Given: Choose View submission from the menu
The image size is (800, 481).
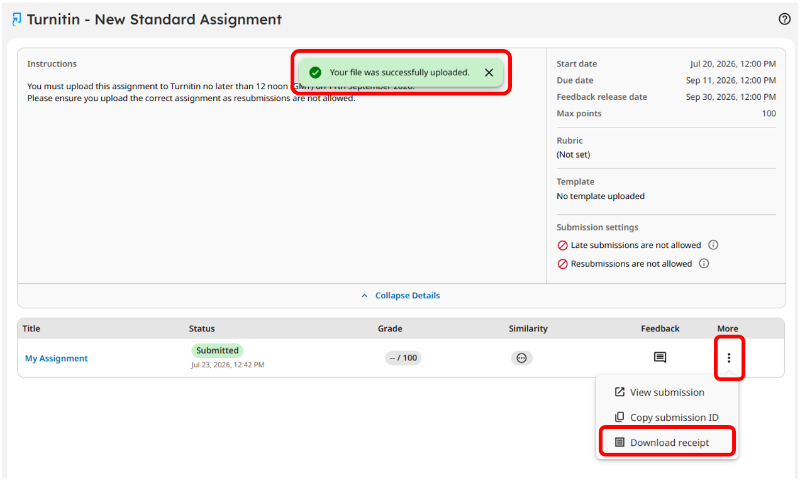Looking at the screenshot, I should 666,392.
